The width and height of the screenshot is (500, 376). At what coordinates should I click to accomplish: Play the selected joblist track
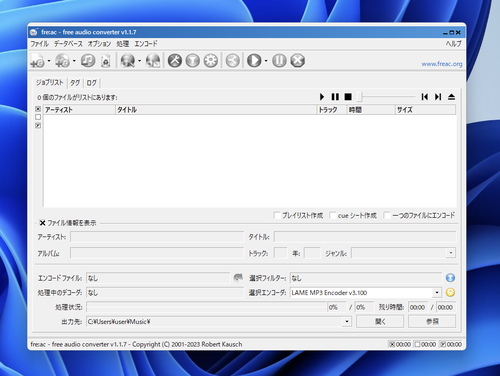322,97
